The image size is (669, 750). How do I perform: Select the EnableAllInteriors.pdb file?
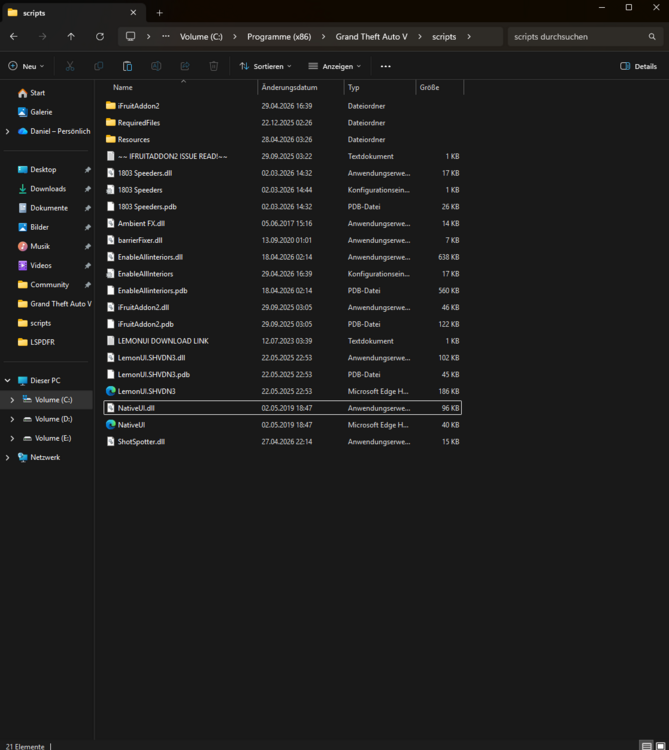[282, 290]
